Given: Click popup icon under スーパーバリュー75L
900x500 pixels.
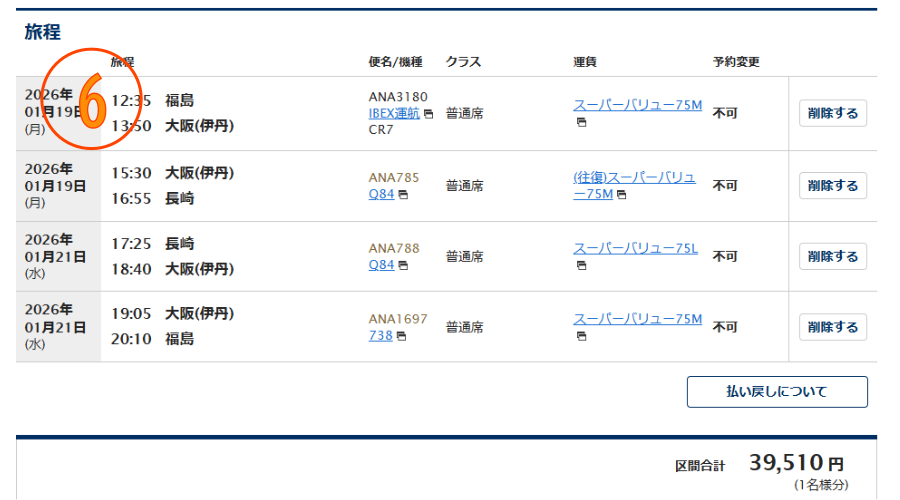Looking at the screenshot, I should [x=580, y=266].
